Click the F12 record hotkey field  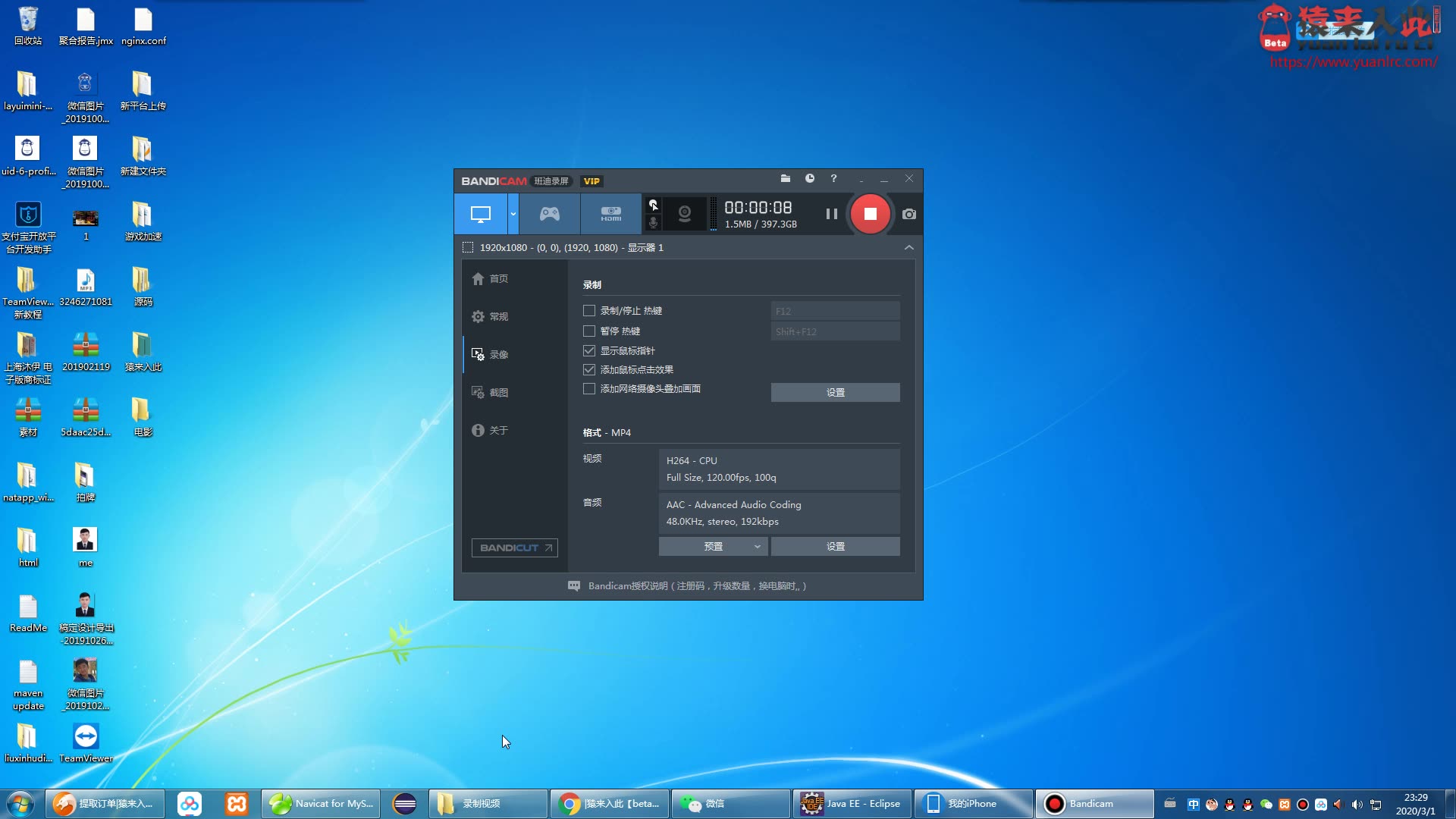tap(835, 311)
